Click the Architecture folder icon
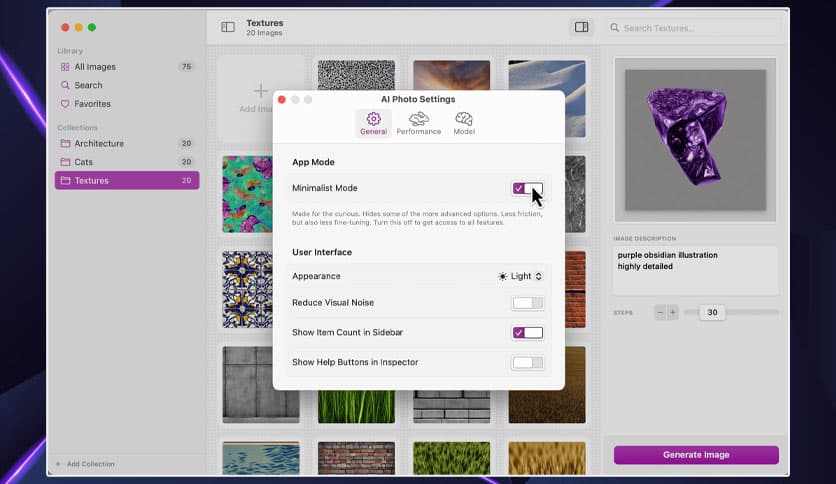This screenshot has height=484, width=836. tap(65, 143)
